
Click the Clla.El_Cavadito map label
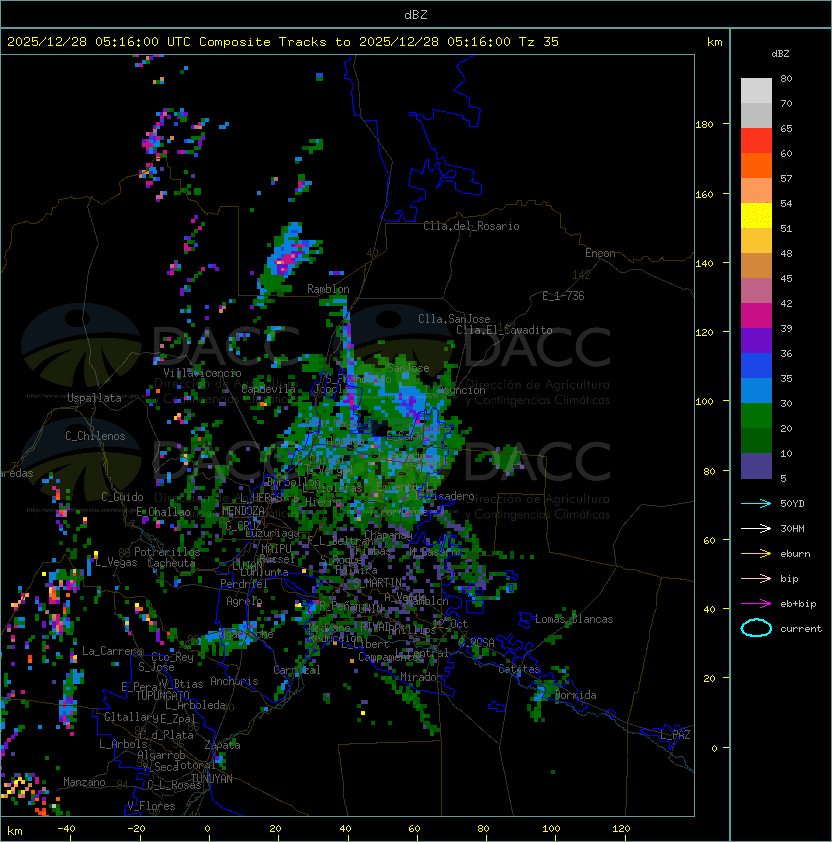[x=504, y=330]
